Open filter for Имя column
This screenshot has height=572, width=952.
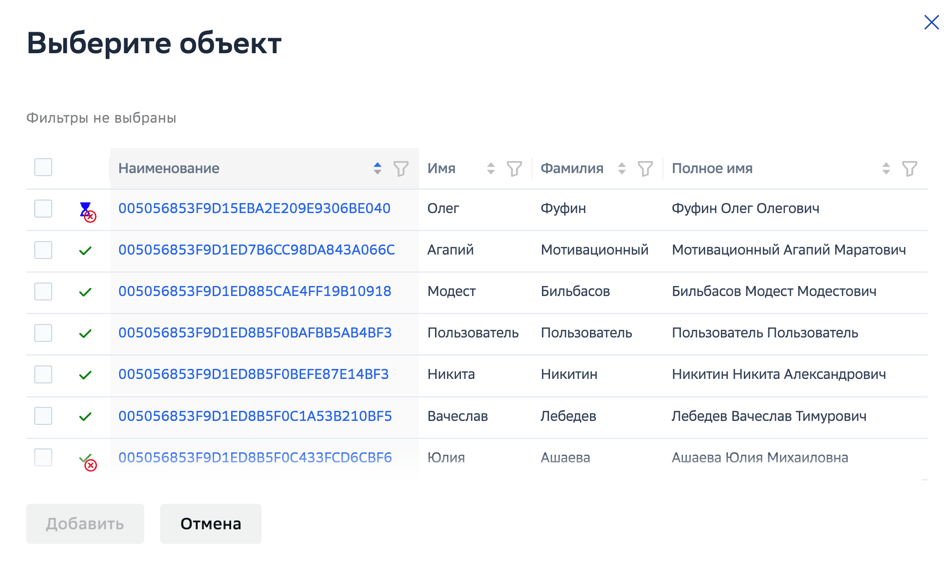click(x=514, y=169)
